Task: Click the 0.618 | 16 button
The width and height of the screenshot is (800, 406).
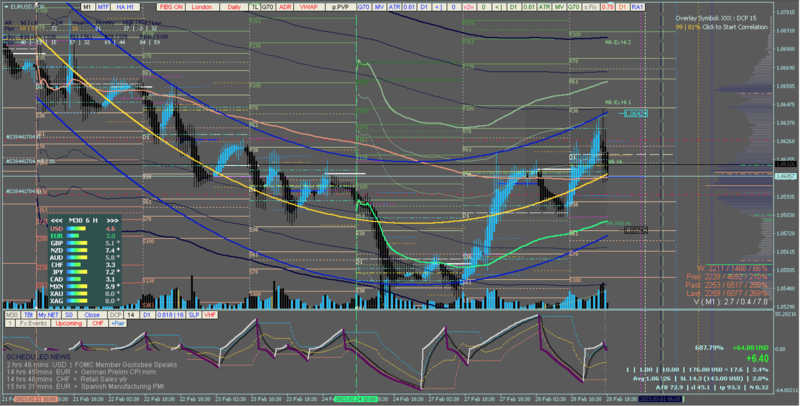Action: click(170, 315)
